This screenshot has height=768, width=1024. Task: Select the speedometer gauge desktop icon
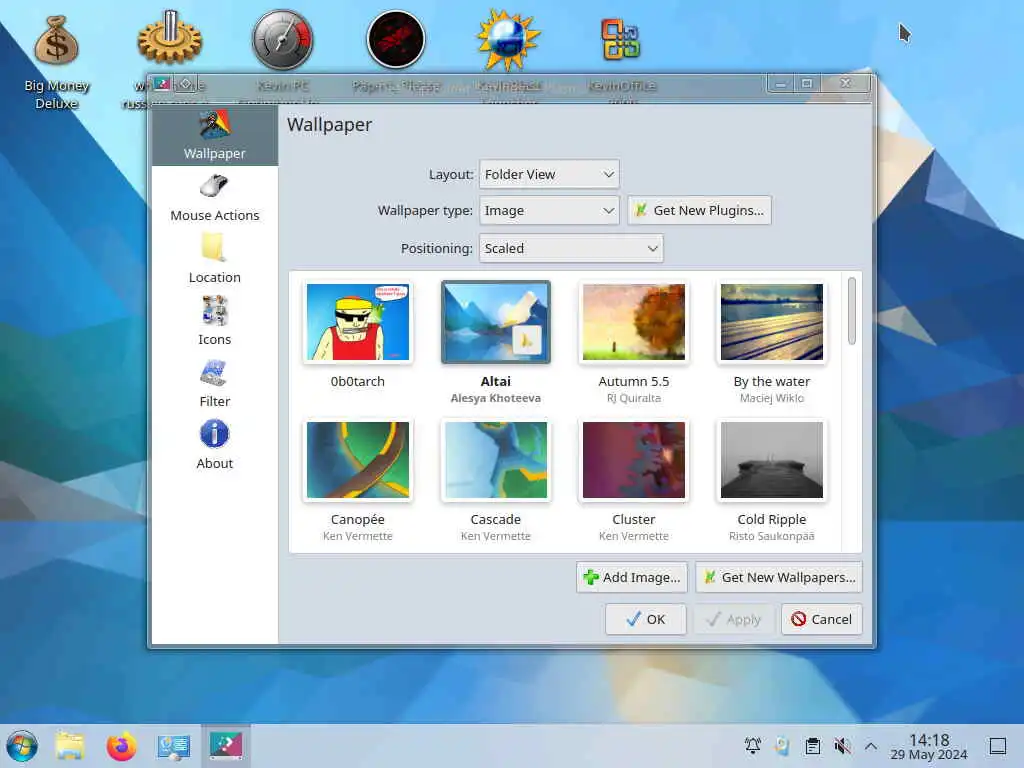click(x=283, y=40)
